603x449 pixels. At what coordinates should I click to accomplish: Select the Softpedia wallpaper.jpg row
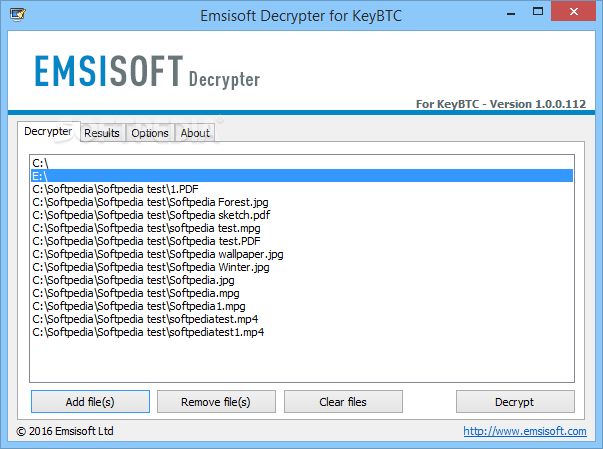tap(302, 254)
